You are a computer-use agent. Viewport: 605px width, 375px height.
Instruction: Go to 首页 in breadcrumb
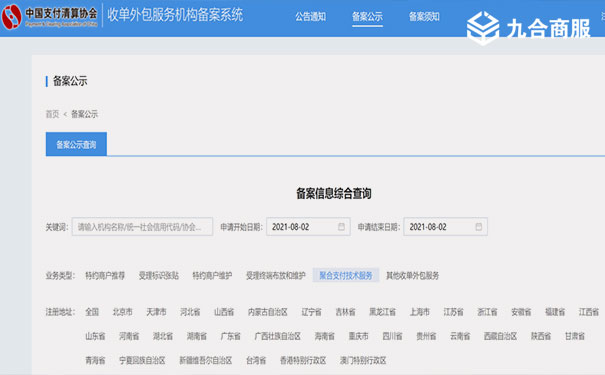tap(52, 114)
